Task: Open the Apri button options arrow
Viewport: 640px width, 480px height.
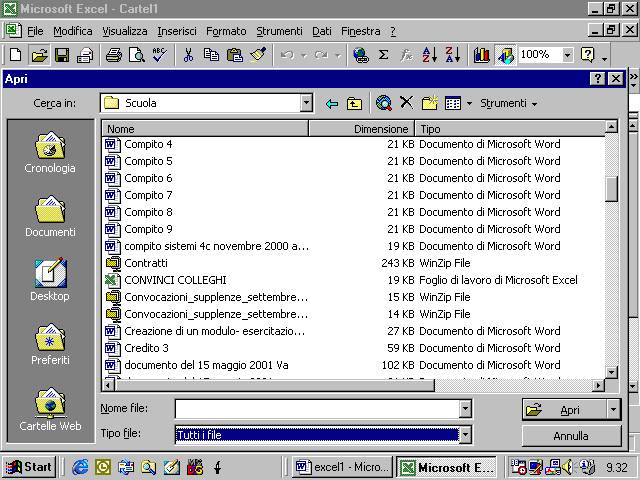Action: (x=613, y=409)
